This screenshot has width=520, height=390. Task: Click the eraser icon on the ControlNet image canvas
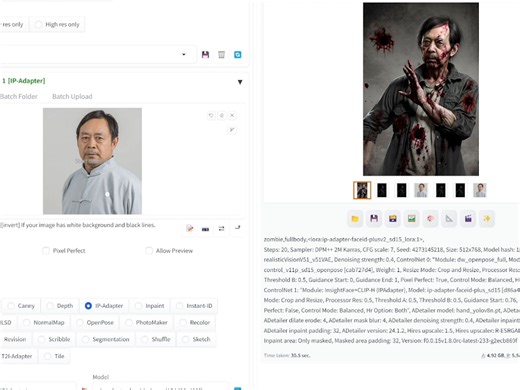tap(222, 115)
